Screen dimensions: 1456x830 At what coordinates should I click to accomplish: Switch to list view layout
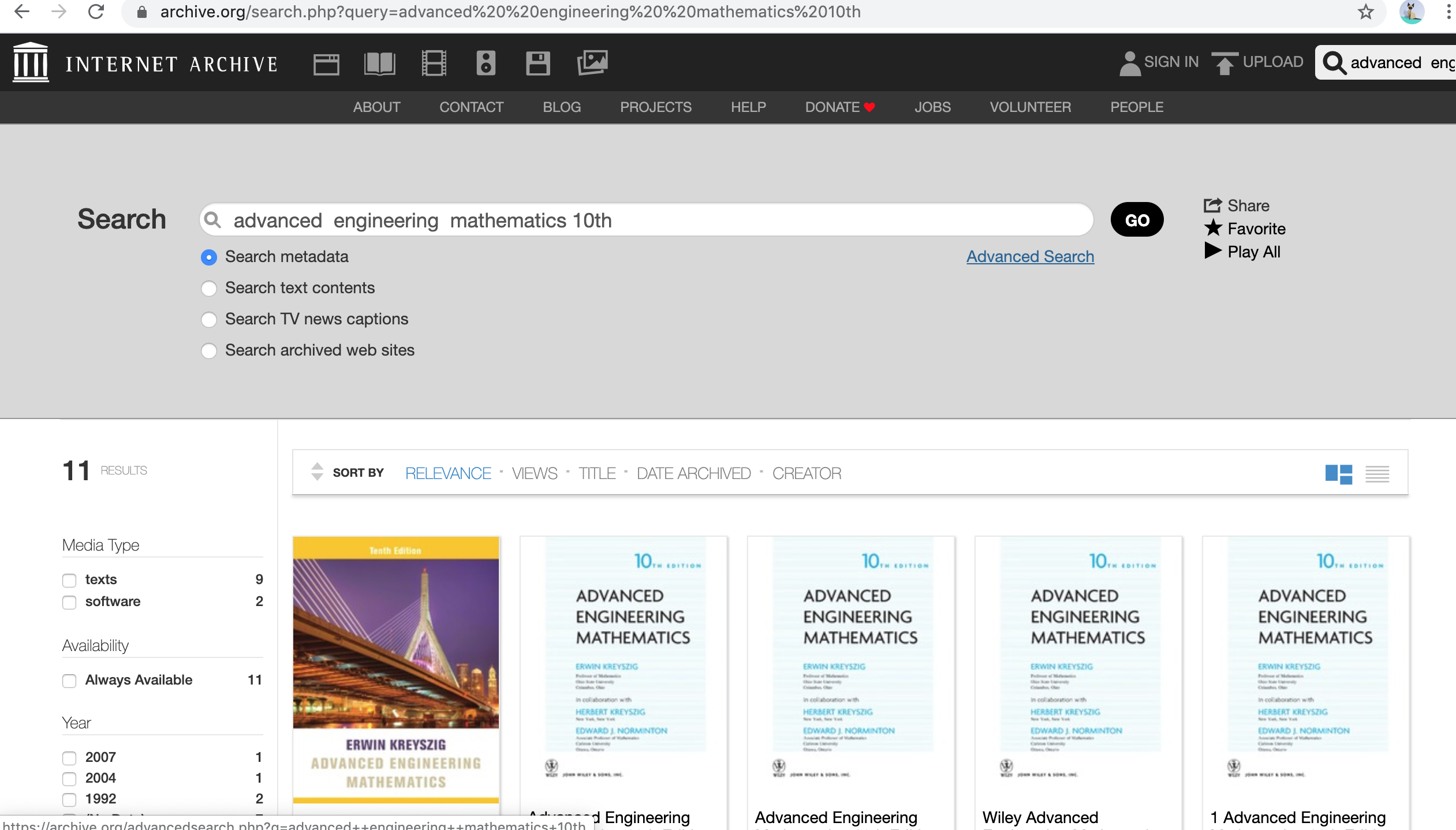pyautogui.click(x=1377, y=474)
